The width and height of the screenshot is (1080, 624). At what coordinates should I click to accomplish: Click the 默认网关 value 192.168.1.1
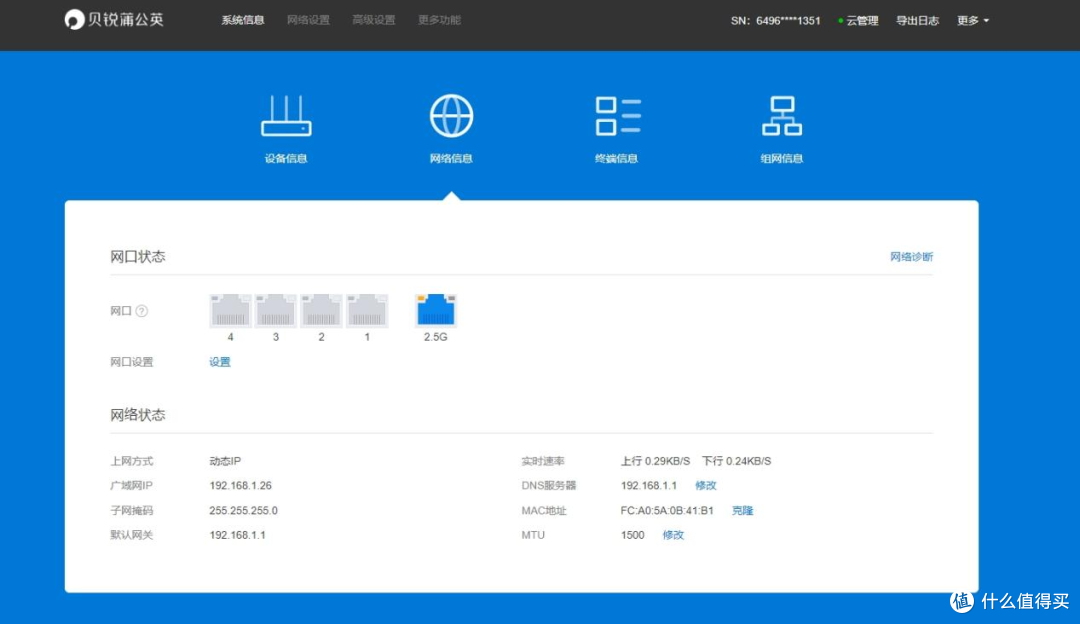237,535
